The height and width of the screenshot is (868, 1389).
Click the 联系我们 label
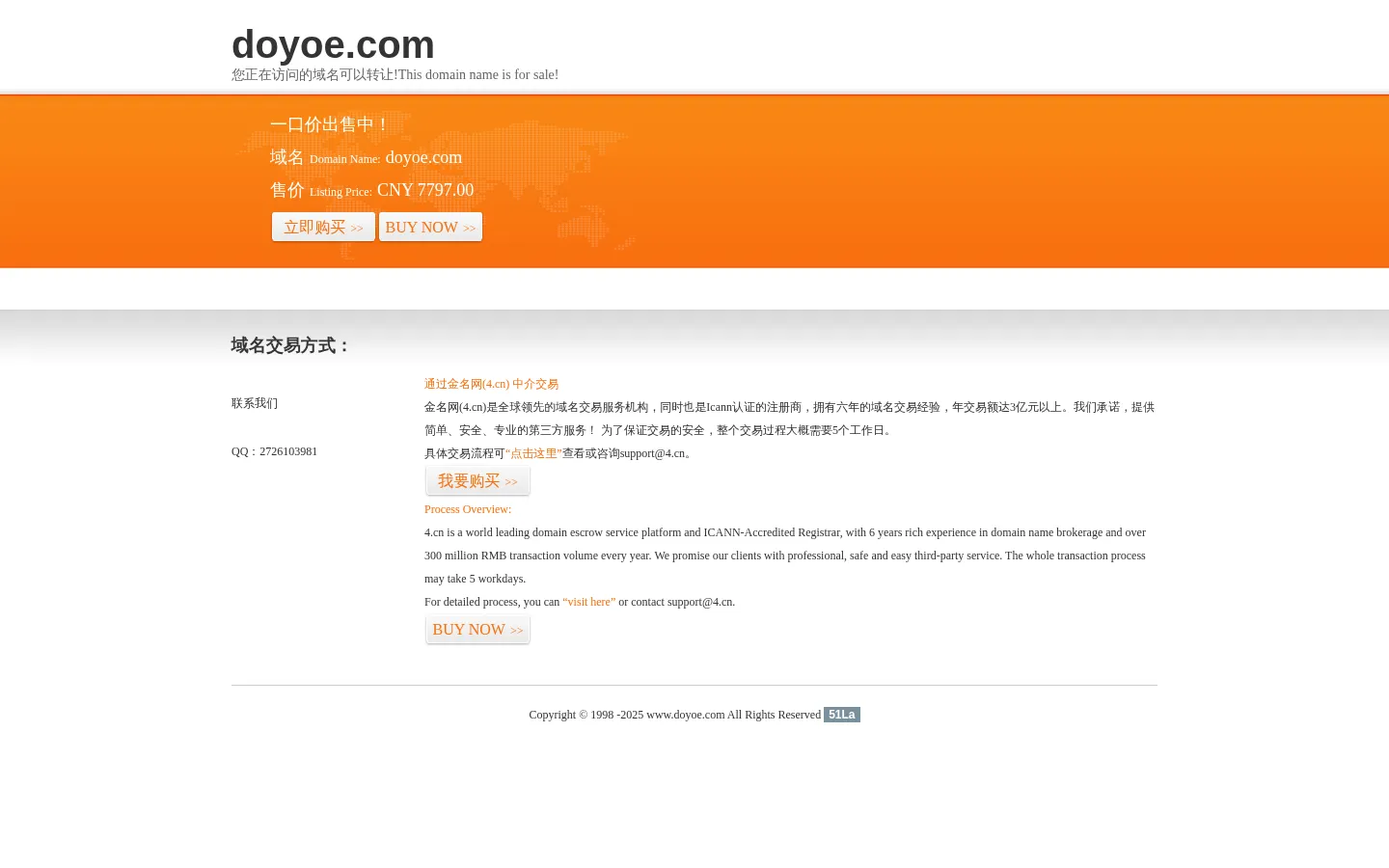[255, 403]
